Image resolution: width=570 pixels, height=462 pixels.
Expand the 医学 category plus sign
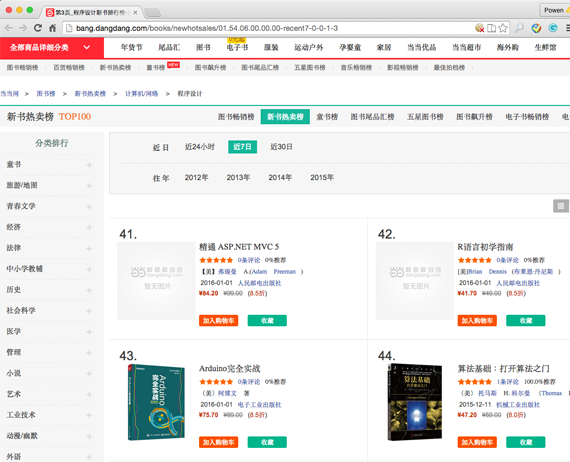89,332
